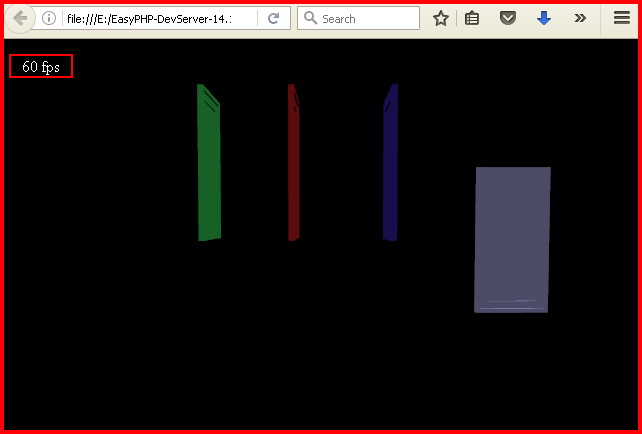
Task: Reload the current page
Action: (273, 18)
